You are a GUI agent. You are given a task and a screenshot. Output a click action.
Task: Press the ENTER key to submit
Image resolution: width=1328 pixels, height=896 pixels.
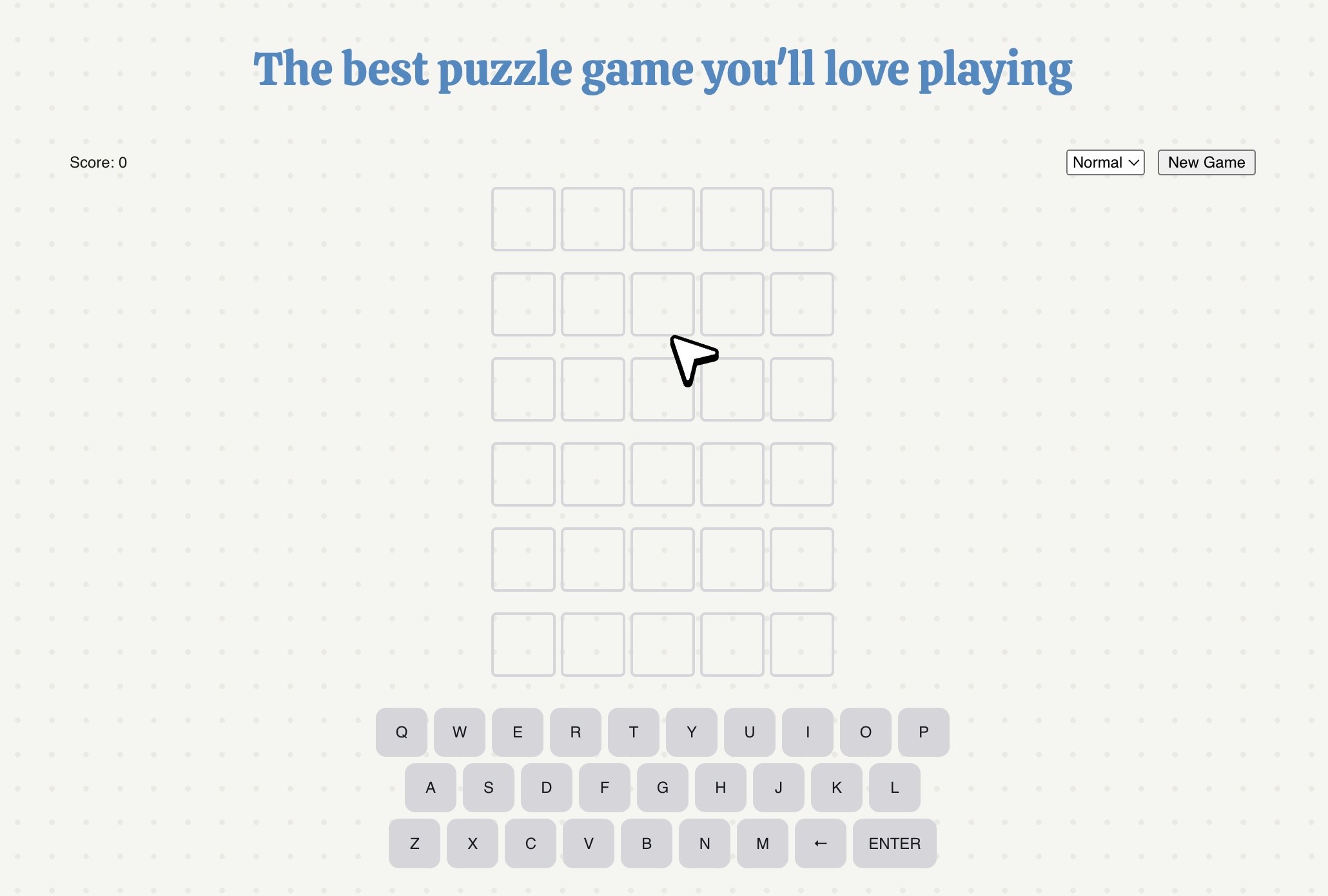click(x=894, y=843)
